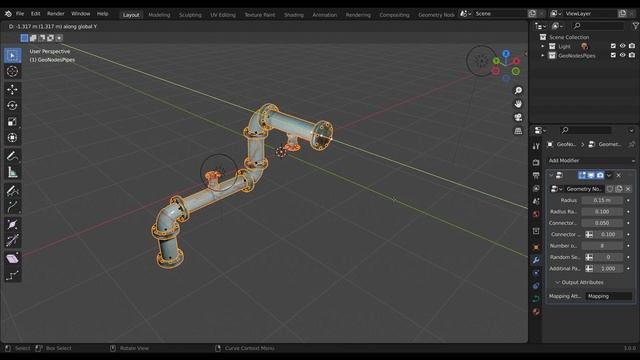Open the Output properties tab
This screenshot has width=640, height=360.
click(536, 176)
